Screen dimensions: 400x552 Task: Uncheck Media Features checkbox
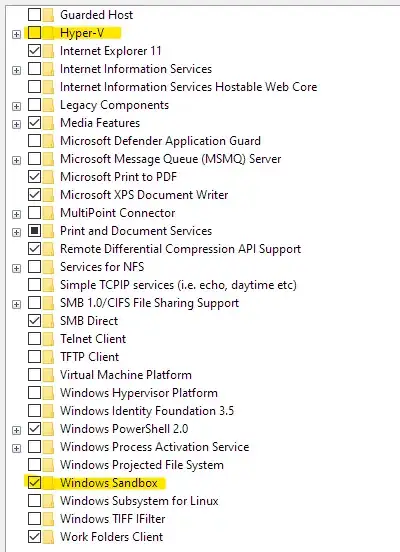35,123
